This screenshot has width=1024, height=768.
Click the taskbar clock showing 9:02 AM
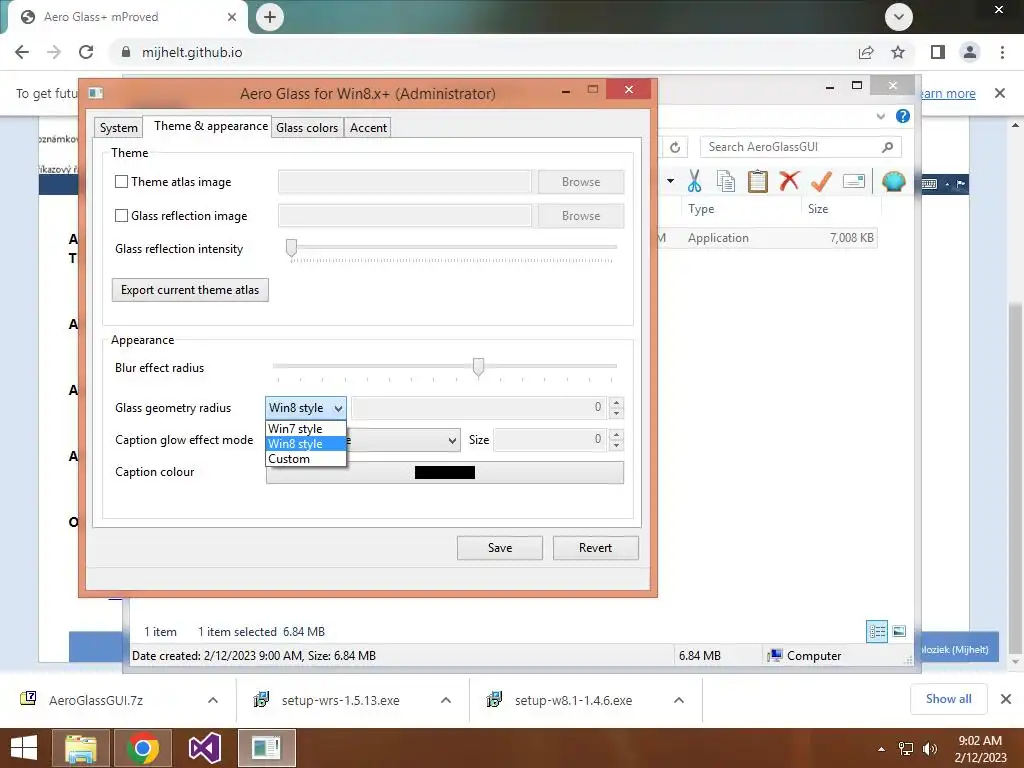980,748
